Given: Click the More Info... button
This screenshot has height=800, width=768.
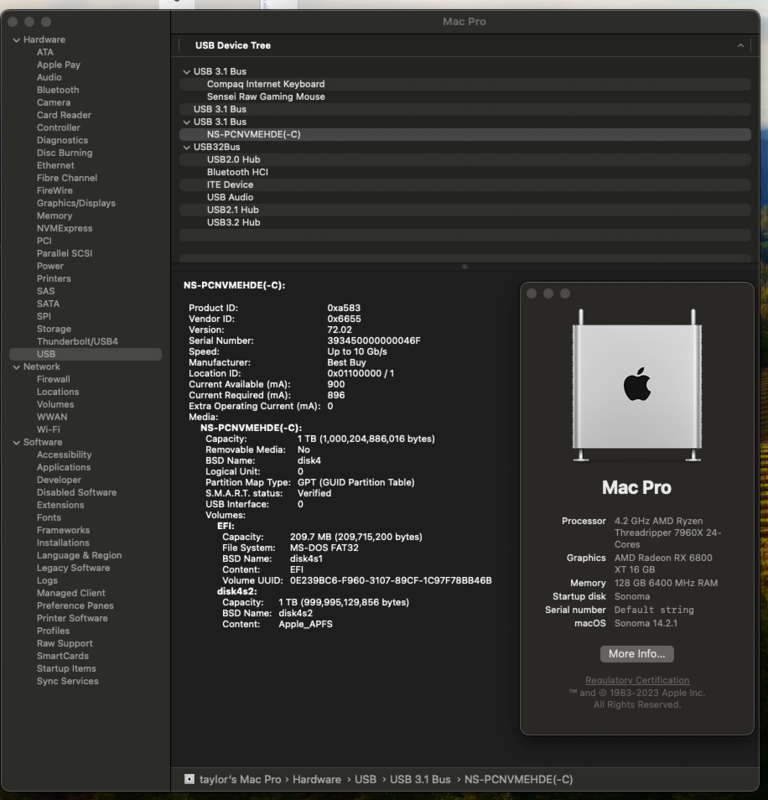Looking at the screenshot, I should [x=636, y=654].
